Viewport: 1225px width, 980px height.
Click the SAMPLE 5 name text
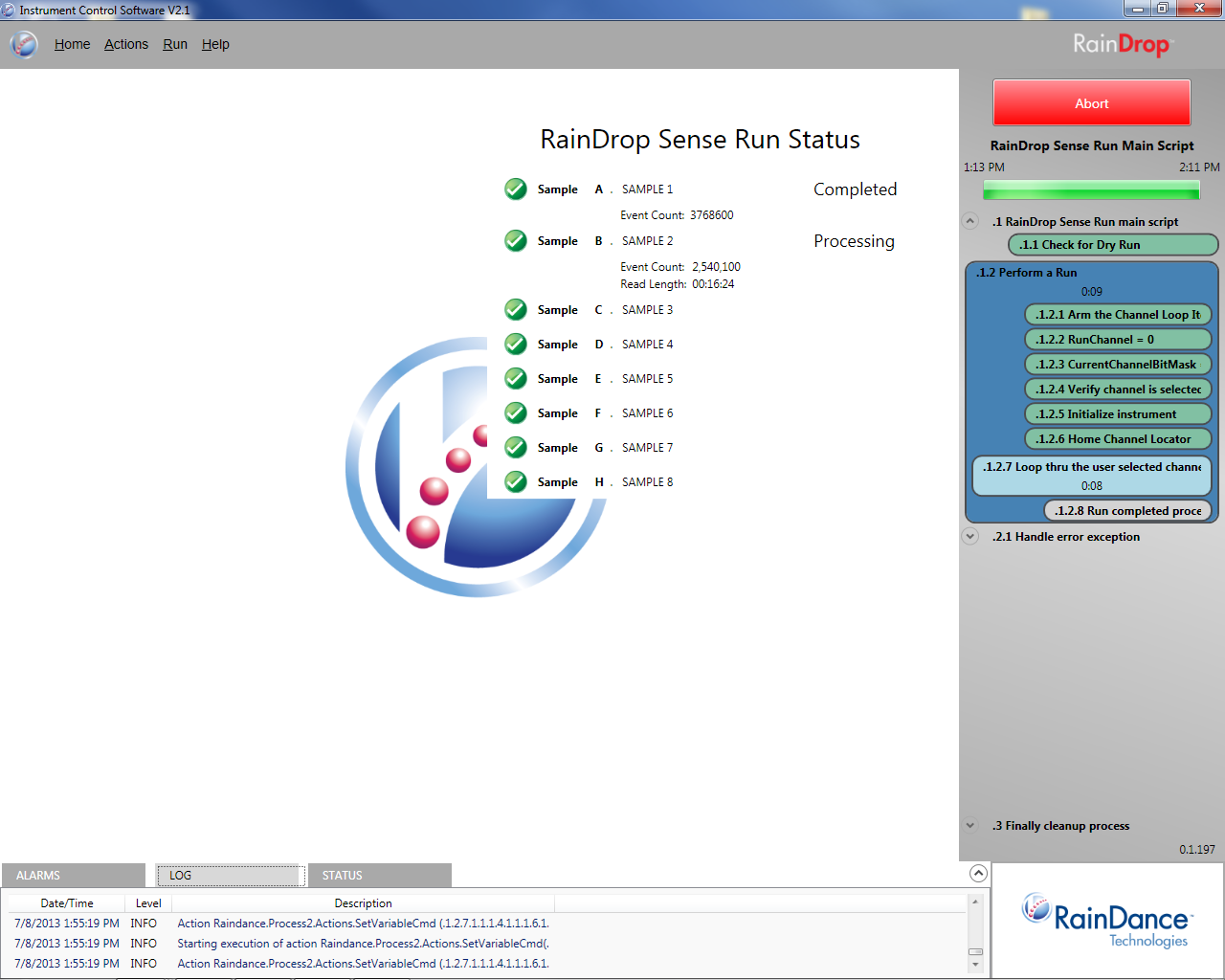(647, 379)
